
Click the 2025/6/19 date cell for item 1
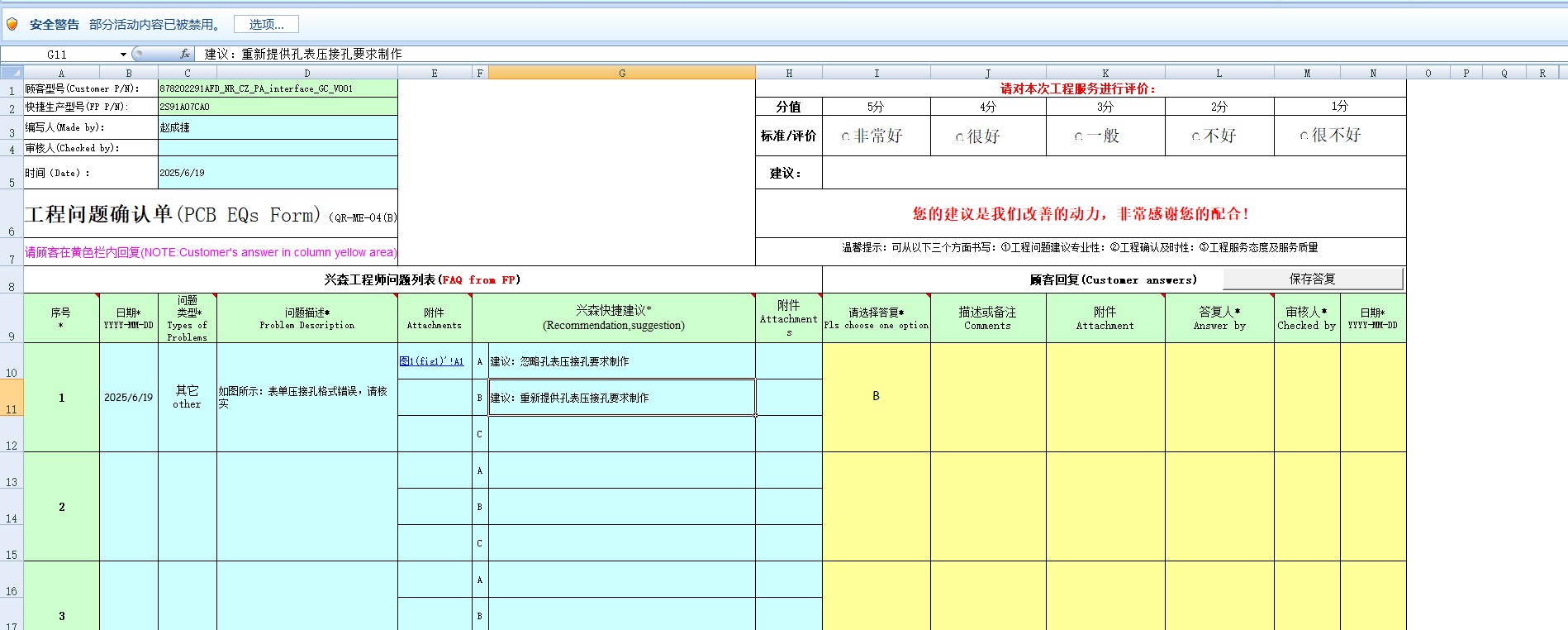tap(129, 398)
